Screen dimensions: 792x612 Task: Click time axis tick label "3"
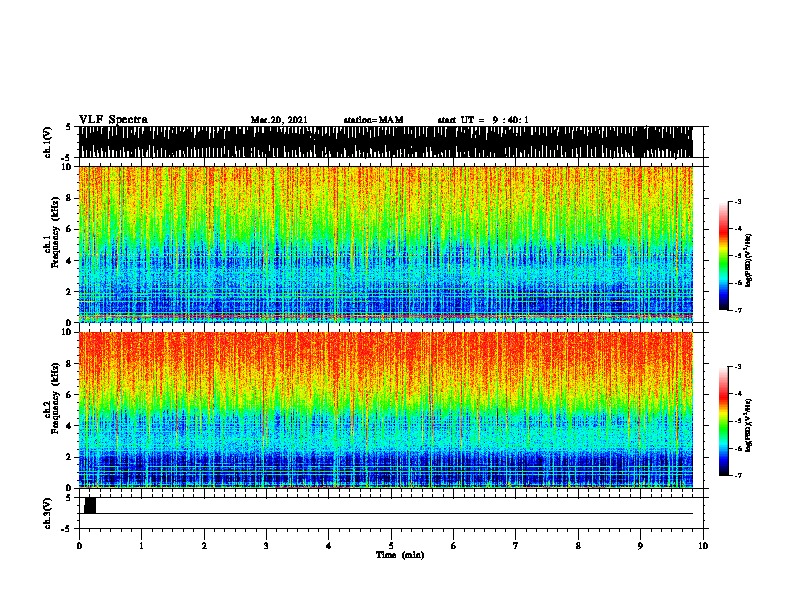(266, 546)
